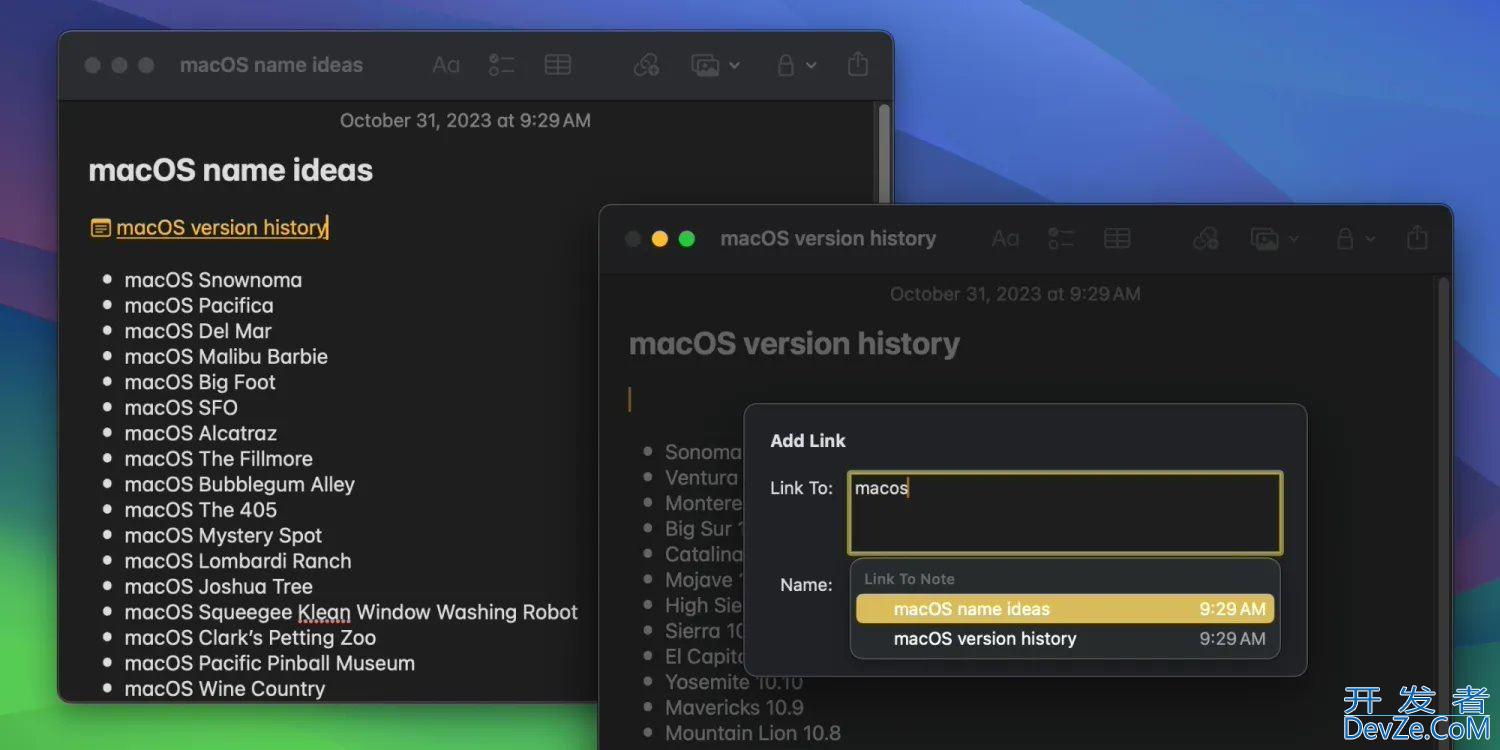Expand media dropdown arrow in version history window
The height and width of the screenshot is (750, 1500).
coord(1294,239)
